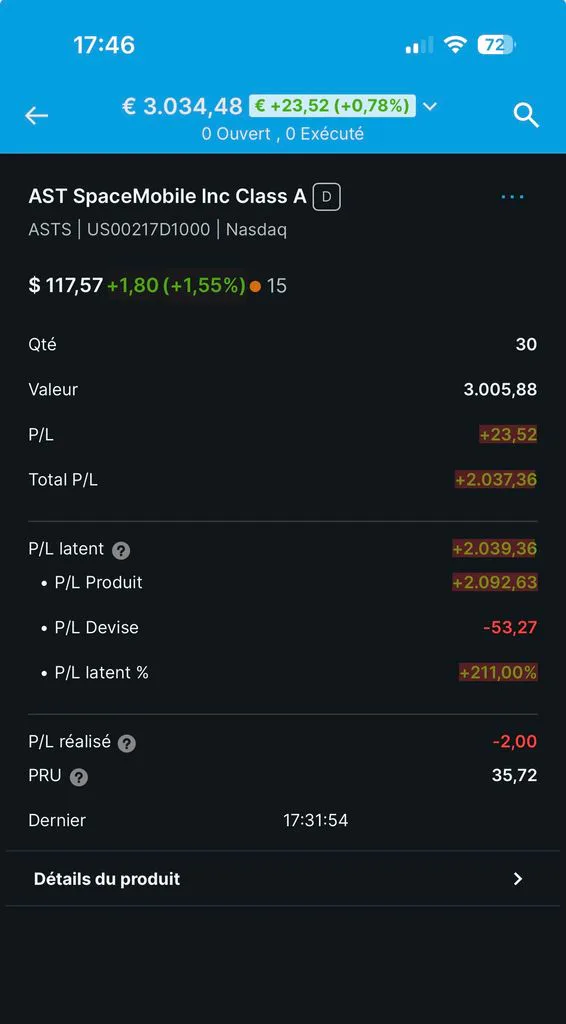Tap the € 3.034,48 portfolio total
The image size is (566, 1024).
tap(182, 106)
